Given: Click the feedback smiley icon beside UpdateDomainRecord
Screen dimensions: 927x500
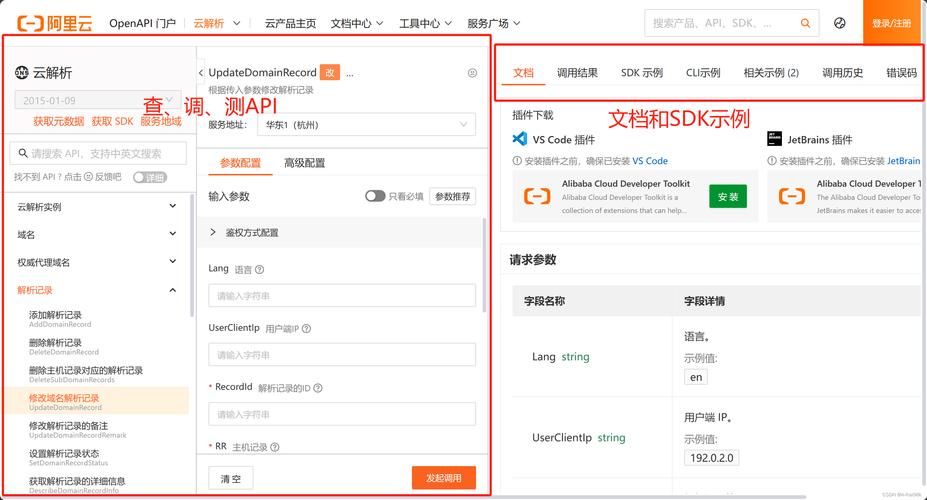Looking at the screenshot, I should (x=472, y=73).
